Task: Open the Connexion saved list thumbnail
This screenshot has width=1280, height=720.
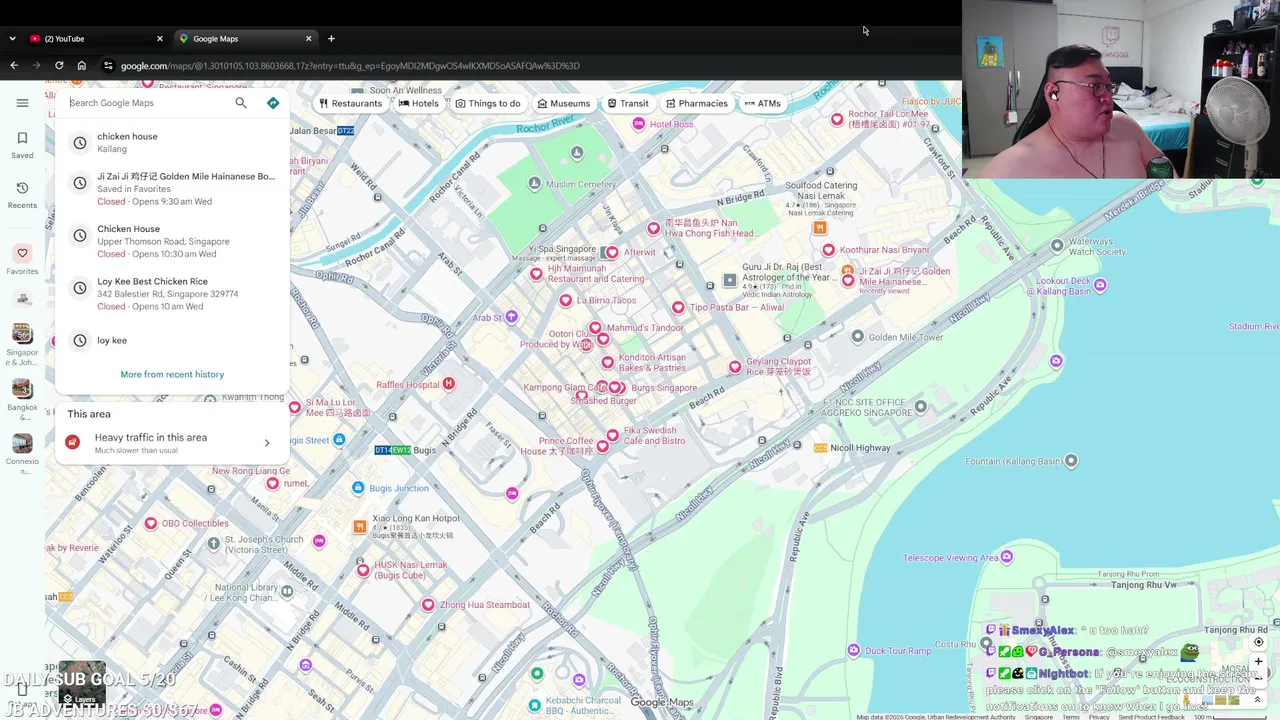Action: click(x=22, y=443)
